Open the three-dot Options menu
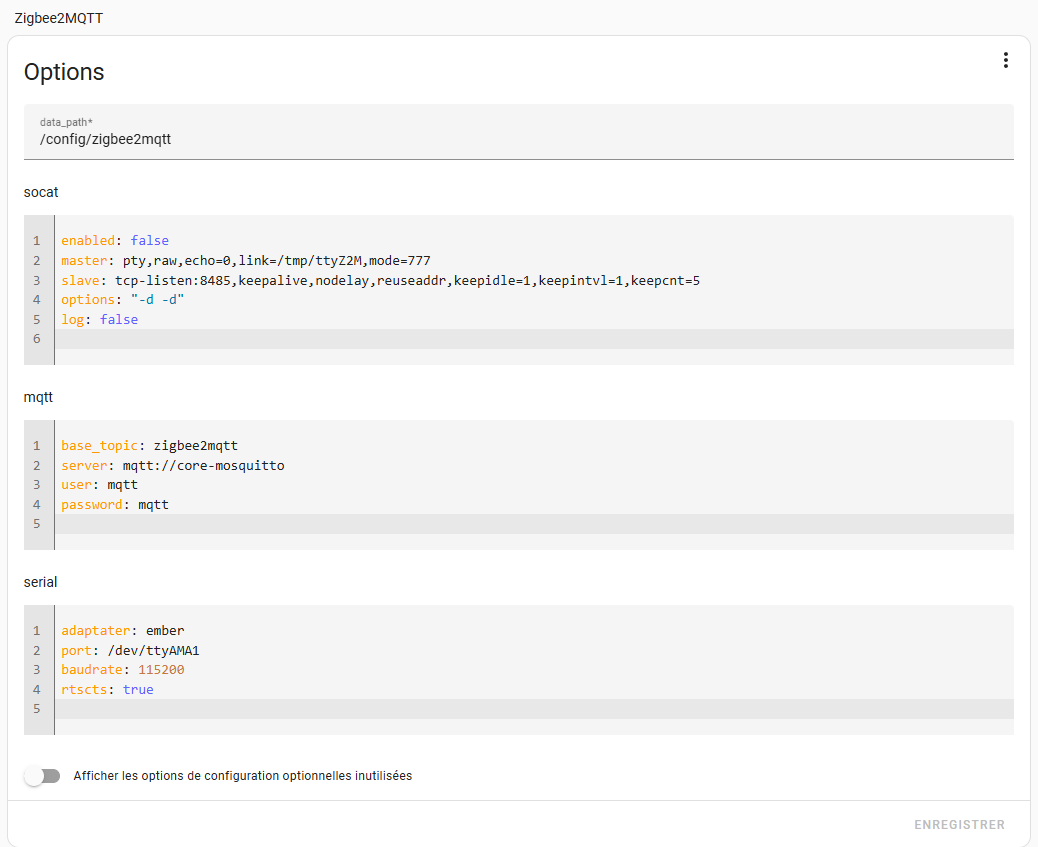This screenshot has width=1038, height=847. click(1005, 61)
